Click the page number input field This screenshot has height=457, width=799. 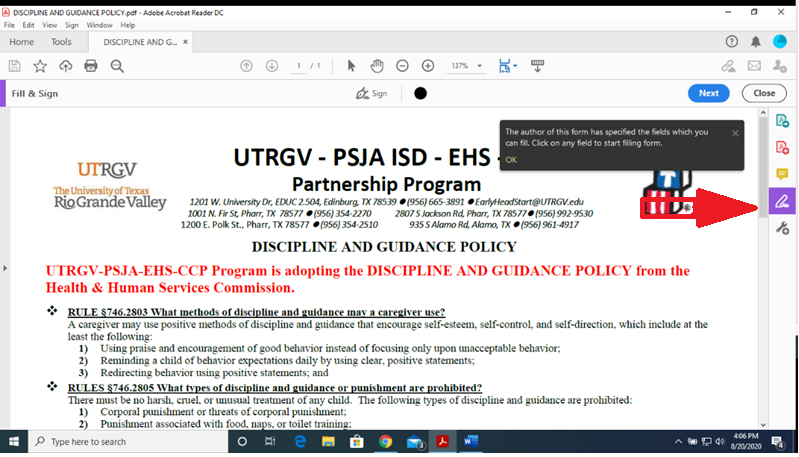coord(298,66)
